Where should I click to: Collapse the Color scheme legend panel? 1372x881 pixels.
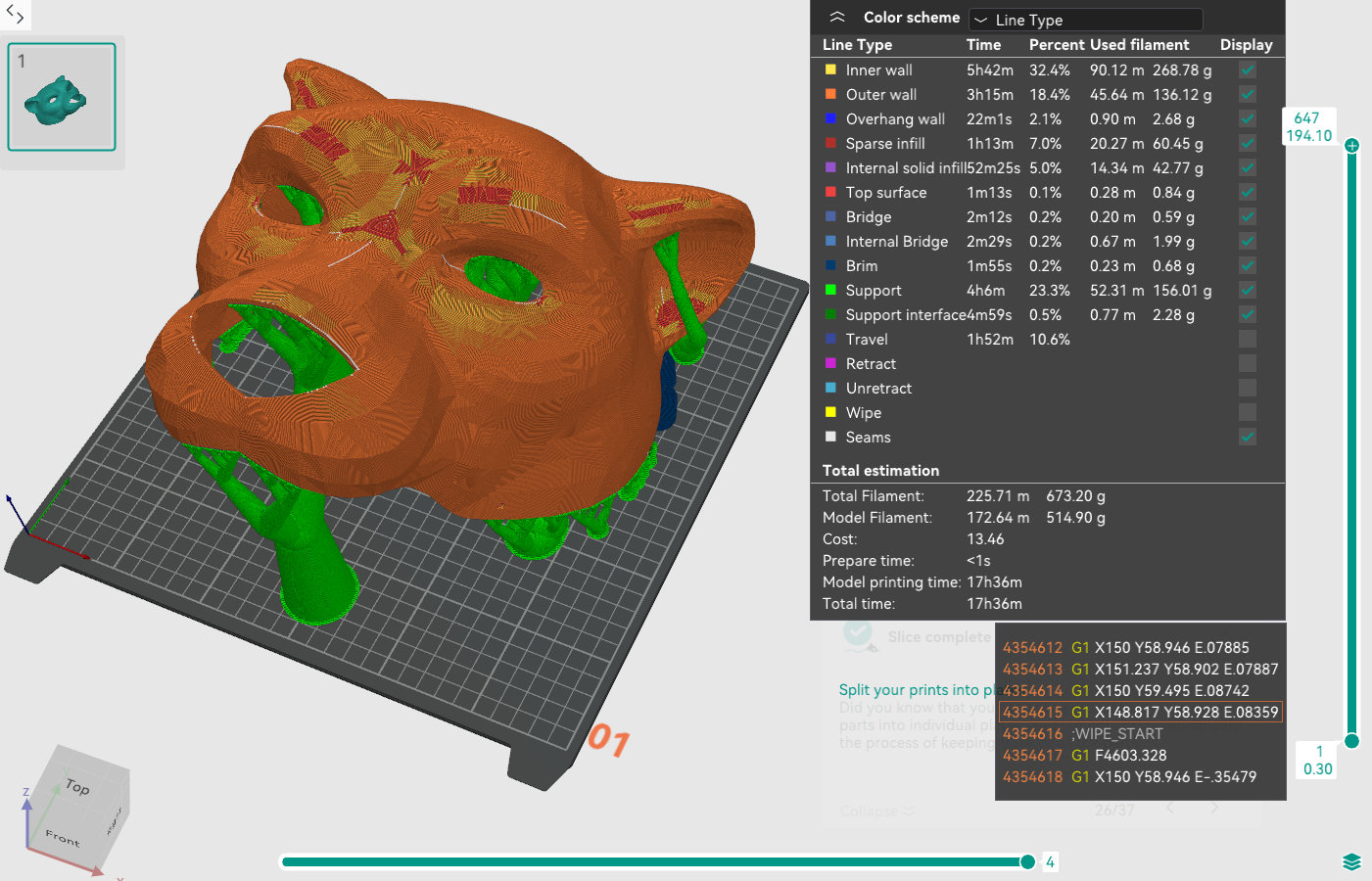837,18
